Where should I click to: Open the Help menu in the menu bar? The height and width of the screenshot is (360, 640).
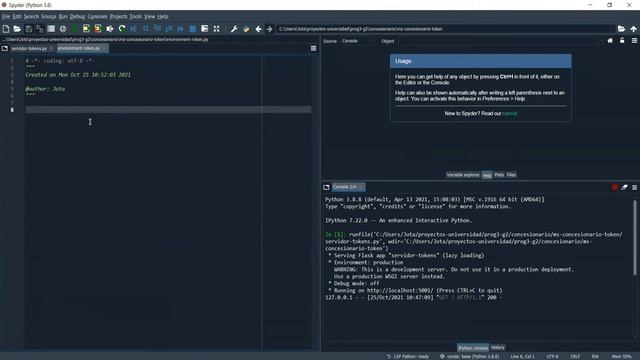[x=163, y=16]
